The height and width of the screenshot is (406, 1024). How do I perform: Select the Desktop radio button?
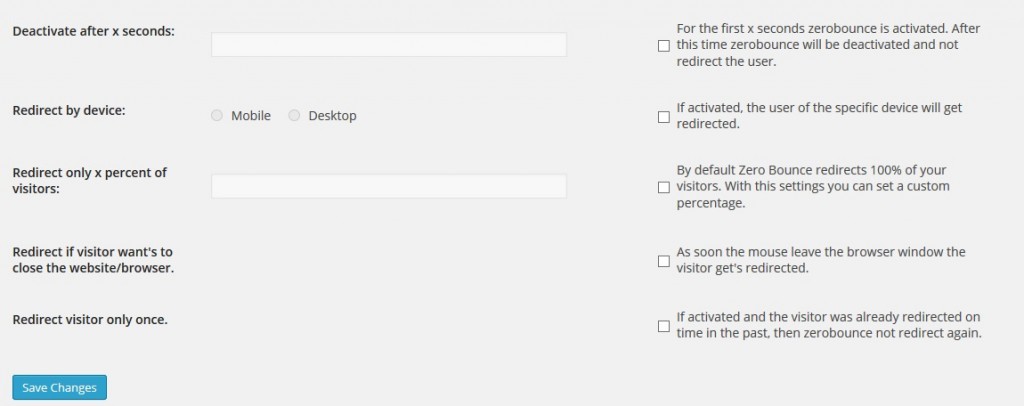294,116
